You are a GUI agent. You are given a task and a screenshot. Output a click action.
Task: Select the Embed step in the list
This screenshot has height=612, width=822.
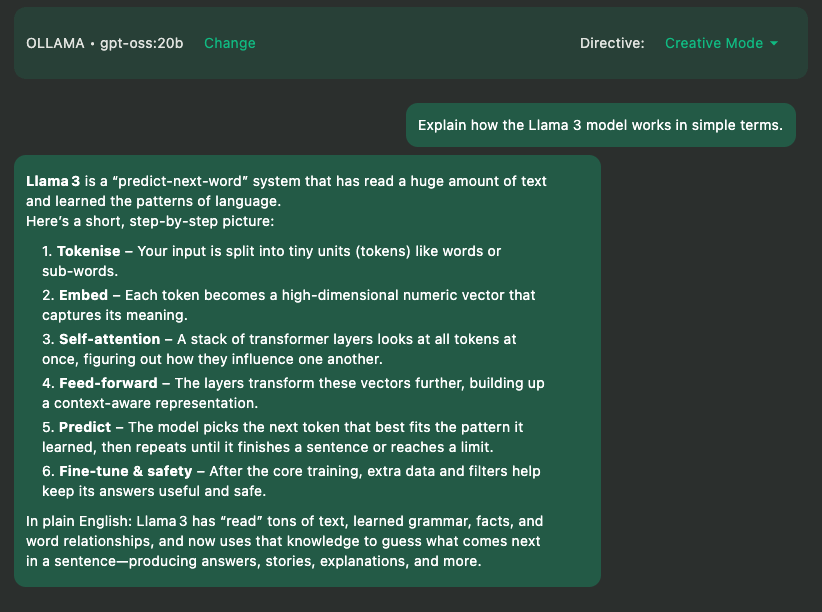pos(83,295)
